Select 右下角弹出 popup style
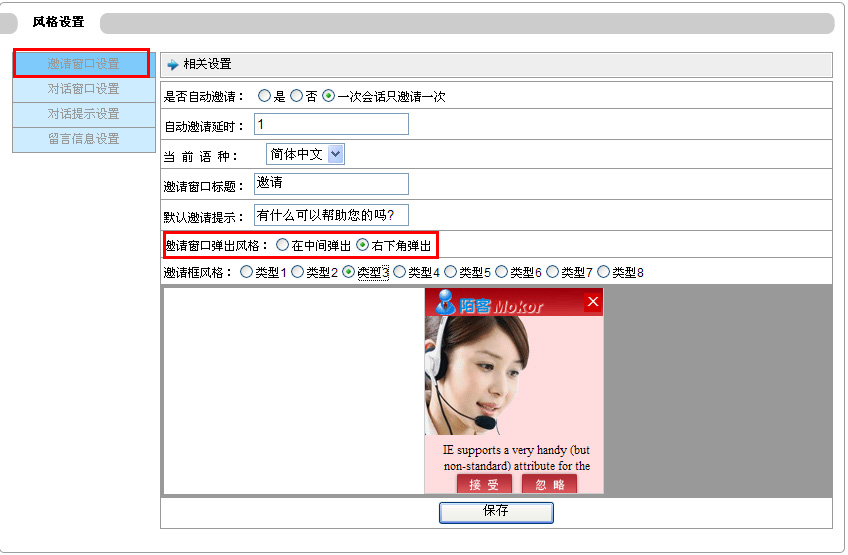This screenshot has width=848, height=555. 362,245
